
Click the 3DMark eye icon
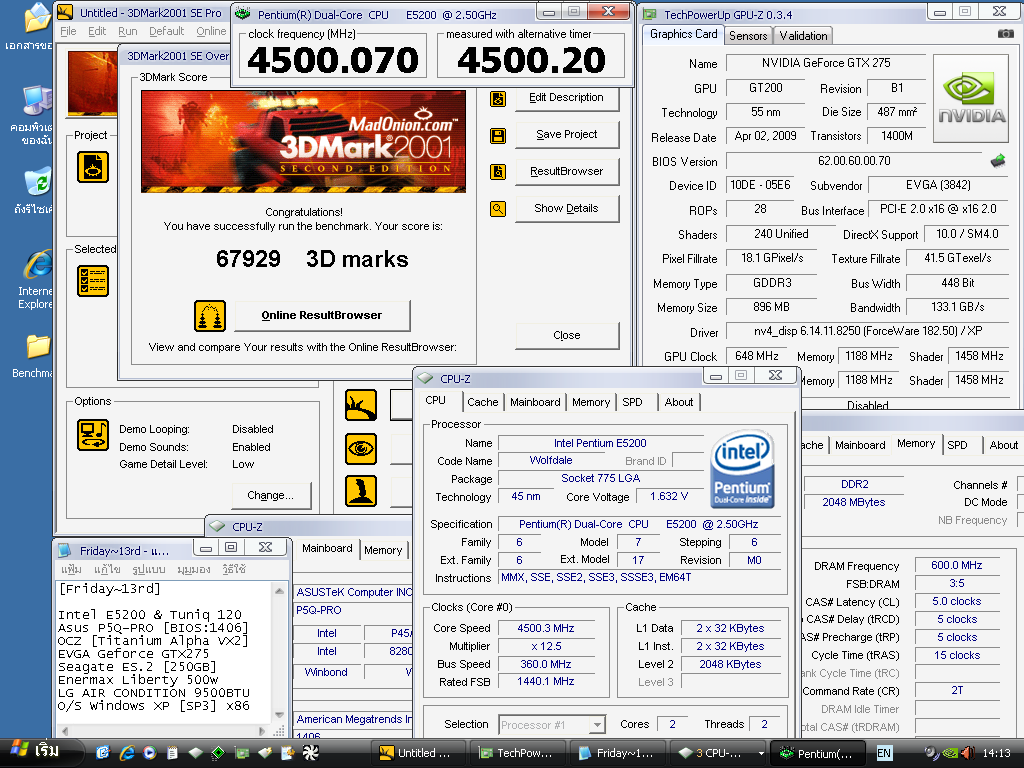coord(360,449)
